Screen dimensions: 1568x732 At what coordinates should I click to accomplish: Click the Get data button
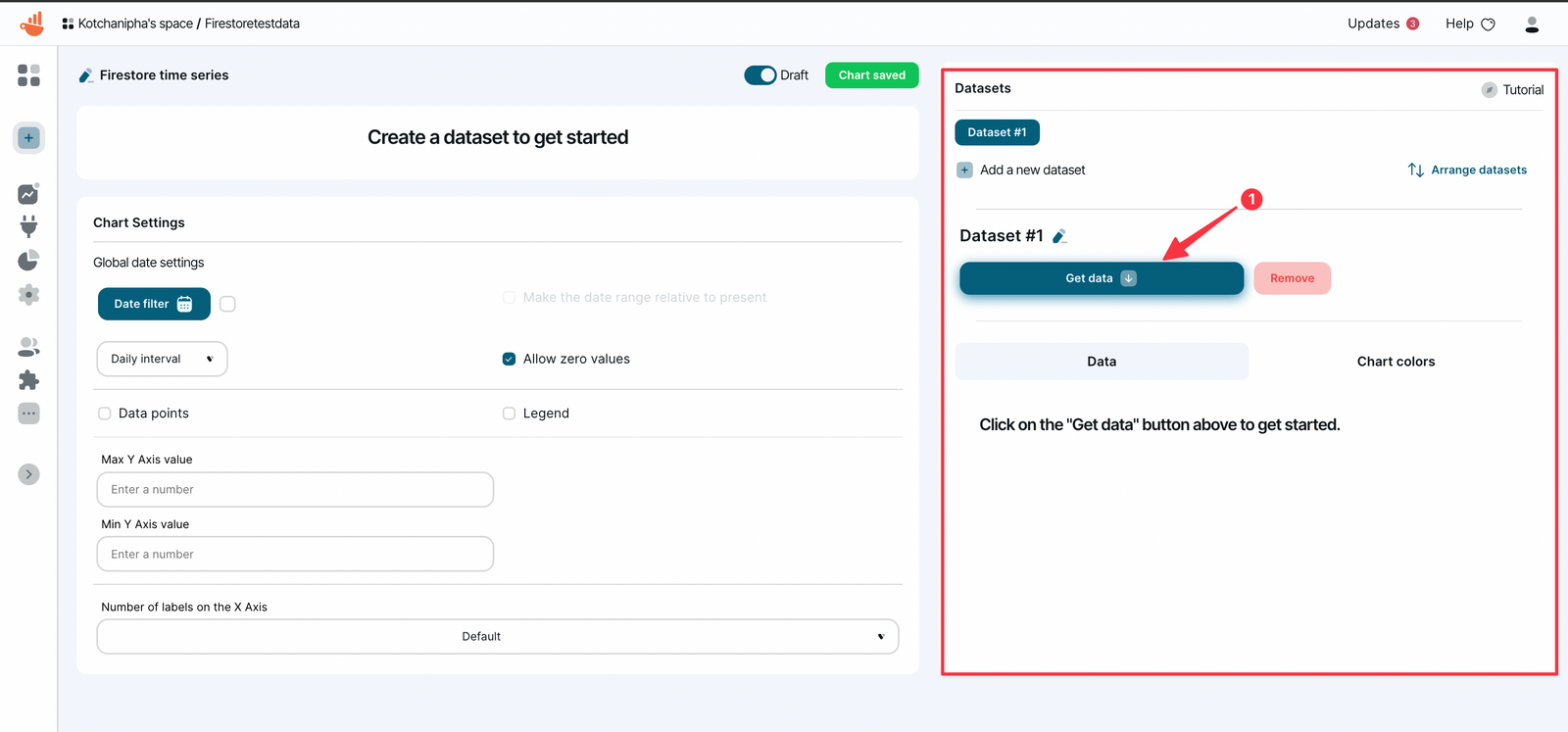coord(1101,278)
